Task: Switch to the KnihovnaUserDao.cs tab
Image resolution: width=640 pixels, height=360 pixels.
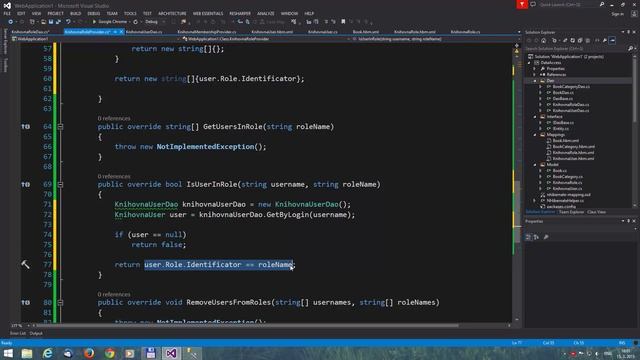Action: 144,32
